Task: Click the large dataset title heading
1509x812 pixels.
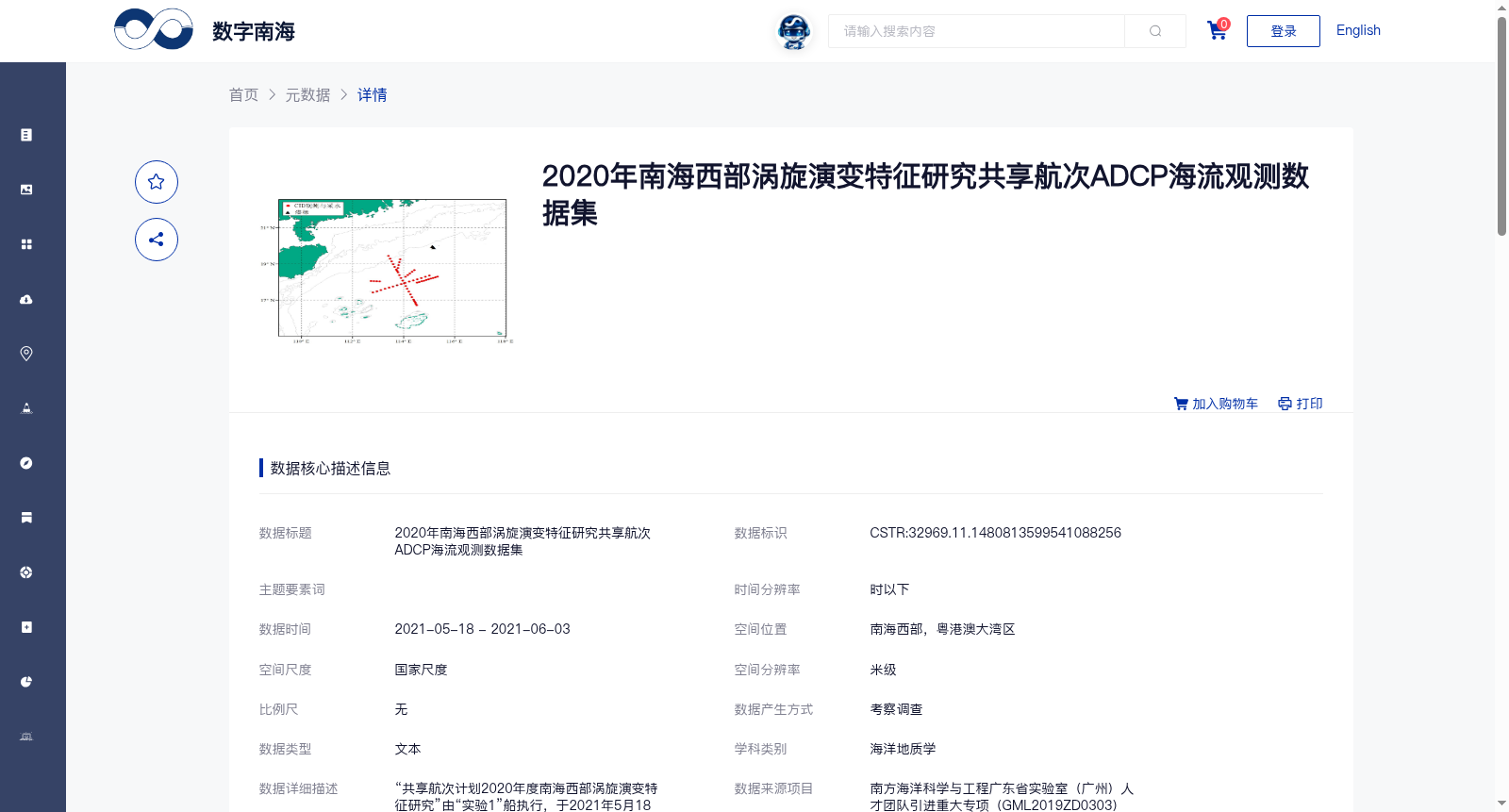Action: [925, 194]
